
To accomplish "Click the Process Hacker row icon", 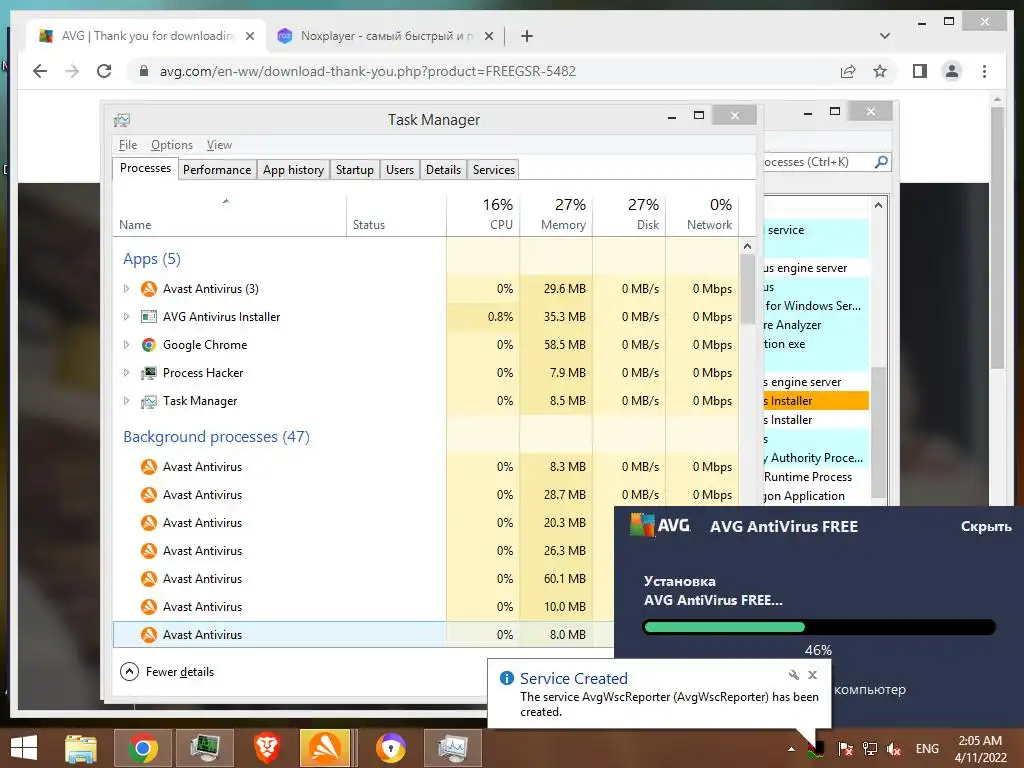I will [x=149, y=373].
